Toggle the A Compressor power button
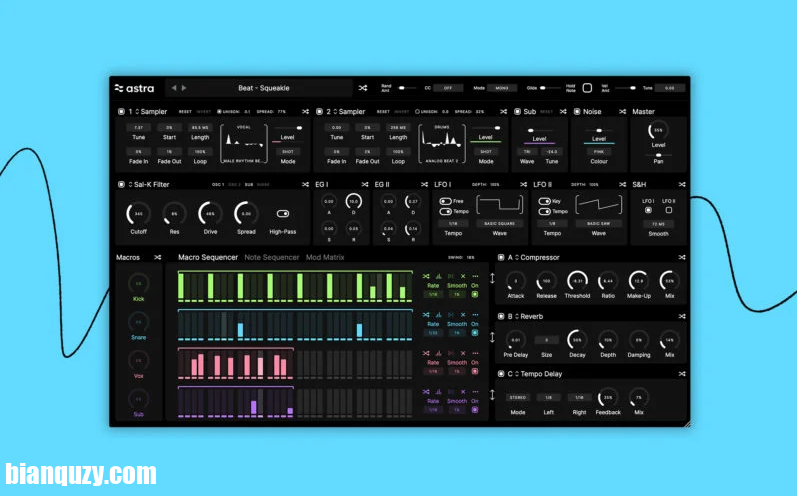The width and height of the screenshot is (797, 496). click(x=501, y=257)
